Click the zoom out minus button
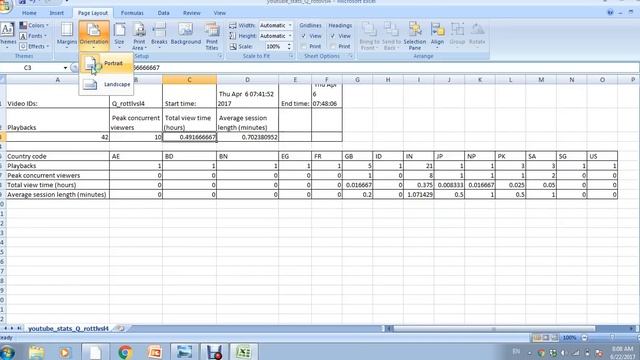The width and height of the screenshot is (640, 360). tap(585, 338)
